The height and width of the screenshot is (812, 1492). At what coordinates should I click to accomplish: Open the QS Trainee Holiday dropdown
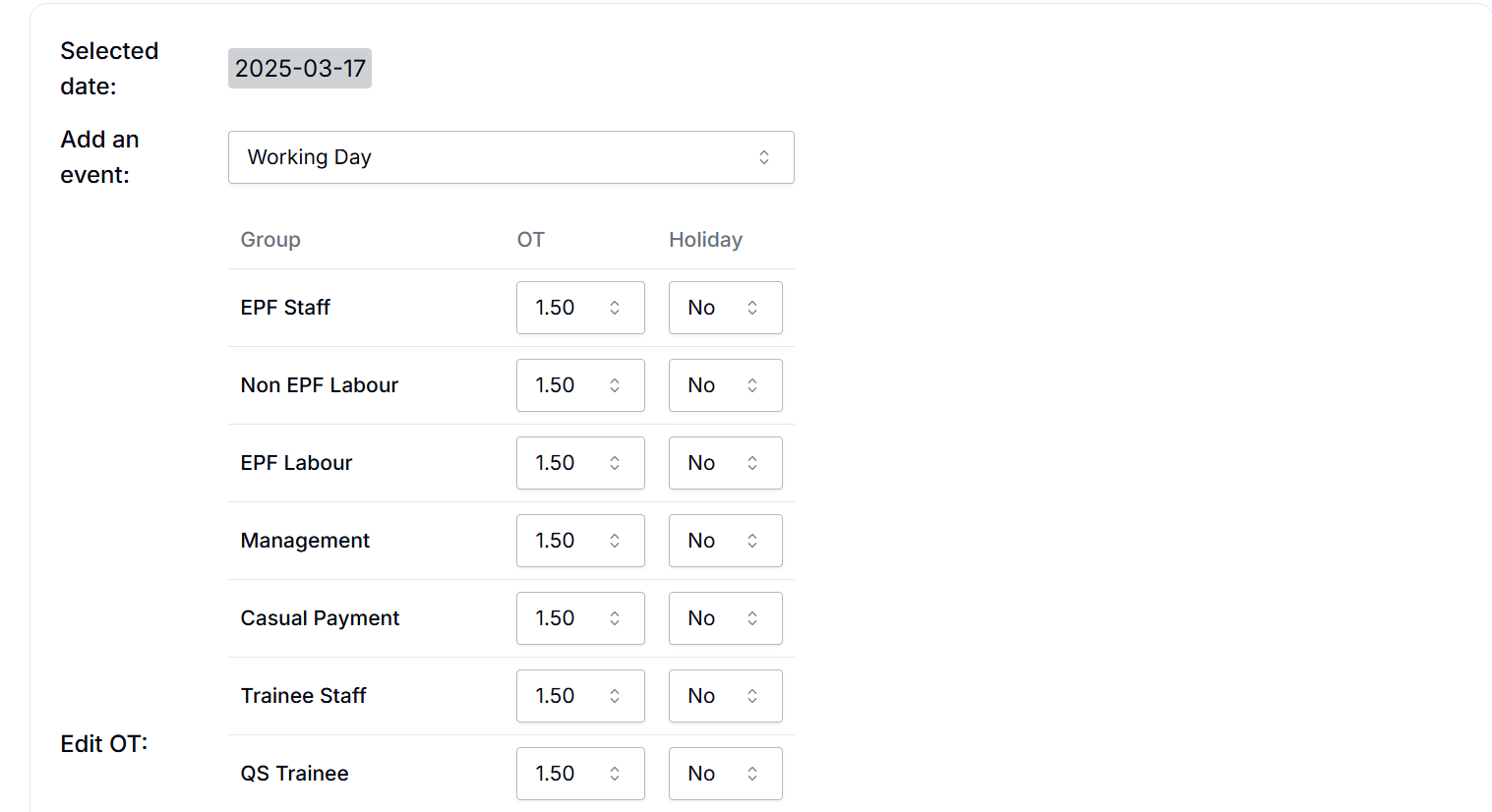pyautogui.click(x=725, y=774)
